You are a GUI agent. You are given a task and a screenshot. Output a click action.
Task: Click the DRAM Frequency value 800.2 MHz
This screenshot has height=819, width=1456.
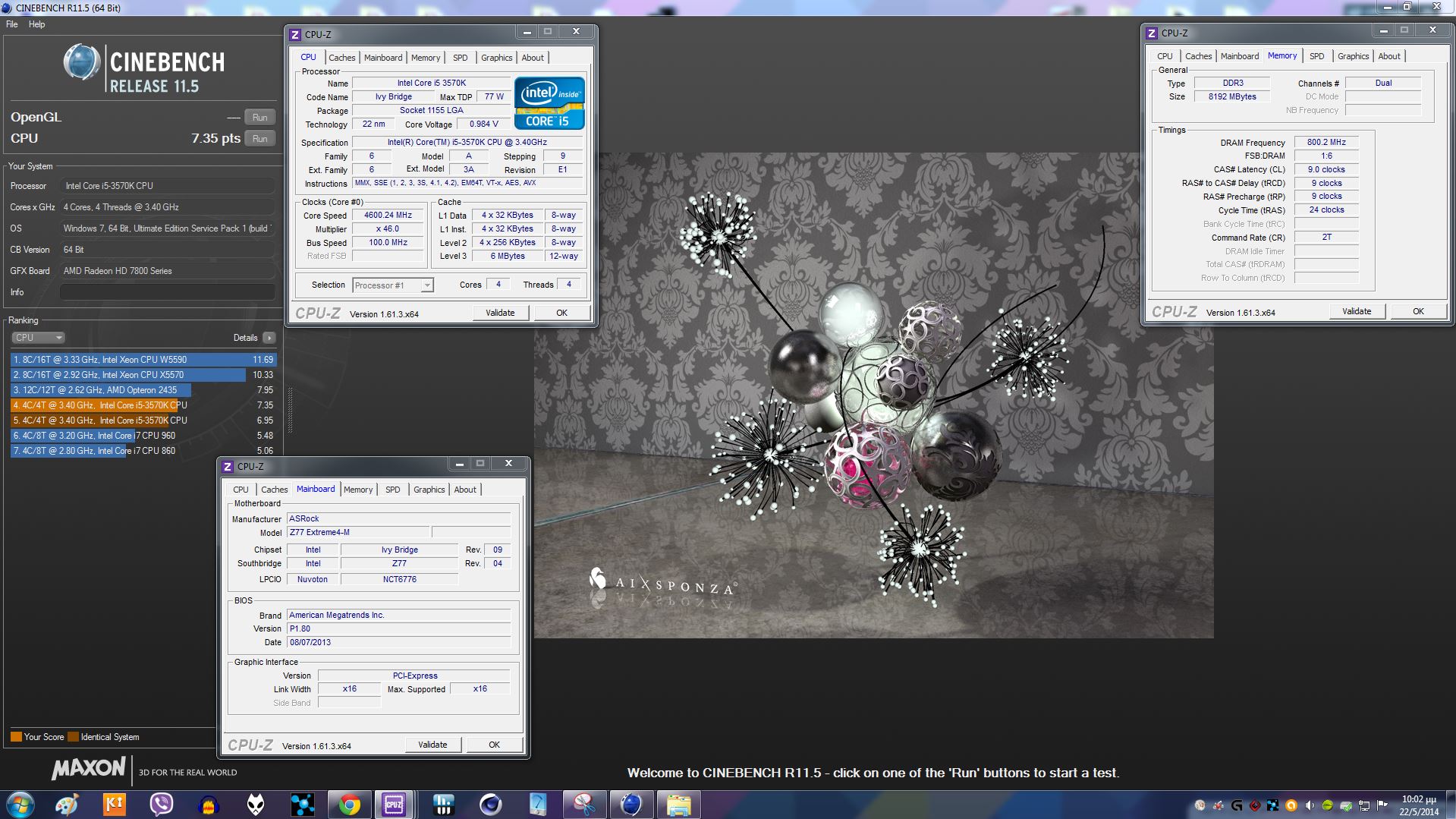(1326, 143)
